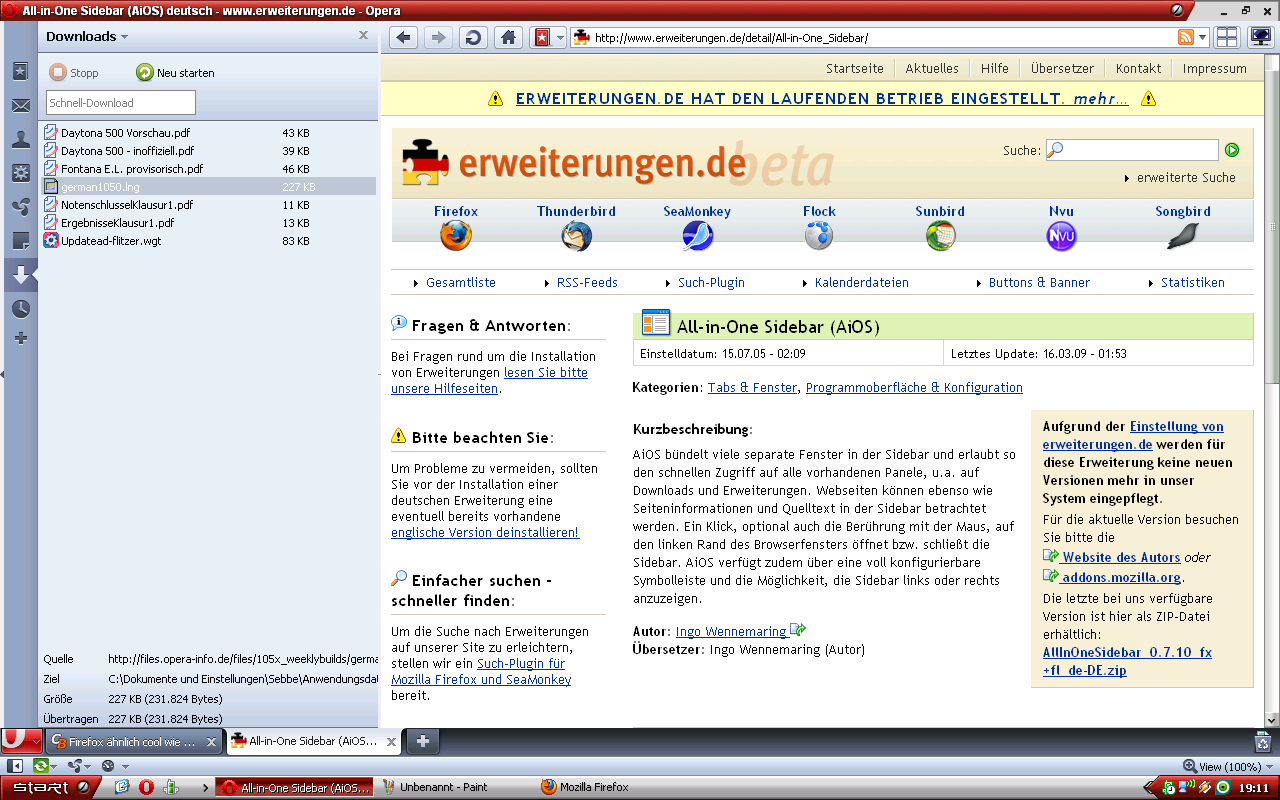Open the Contacts panel icon in sidebar
The width and height of the screenshot is (1280, 800).
(x=20, y=140)
